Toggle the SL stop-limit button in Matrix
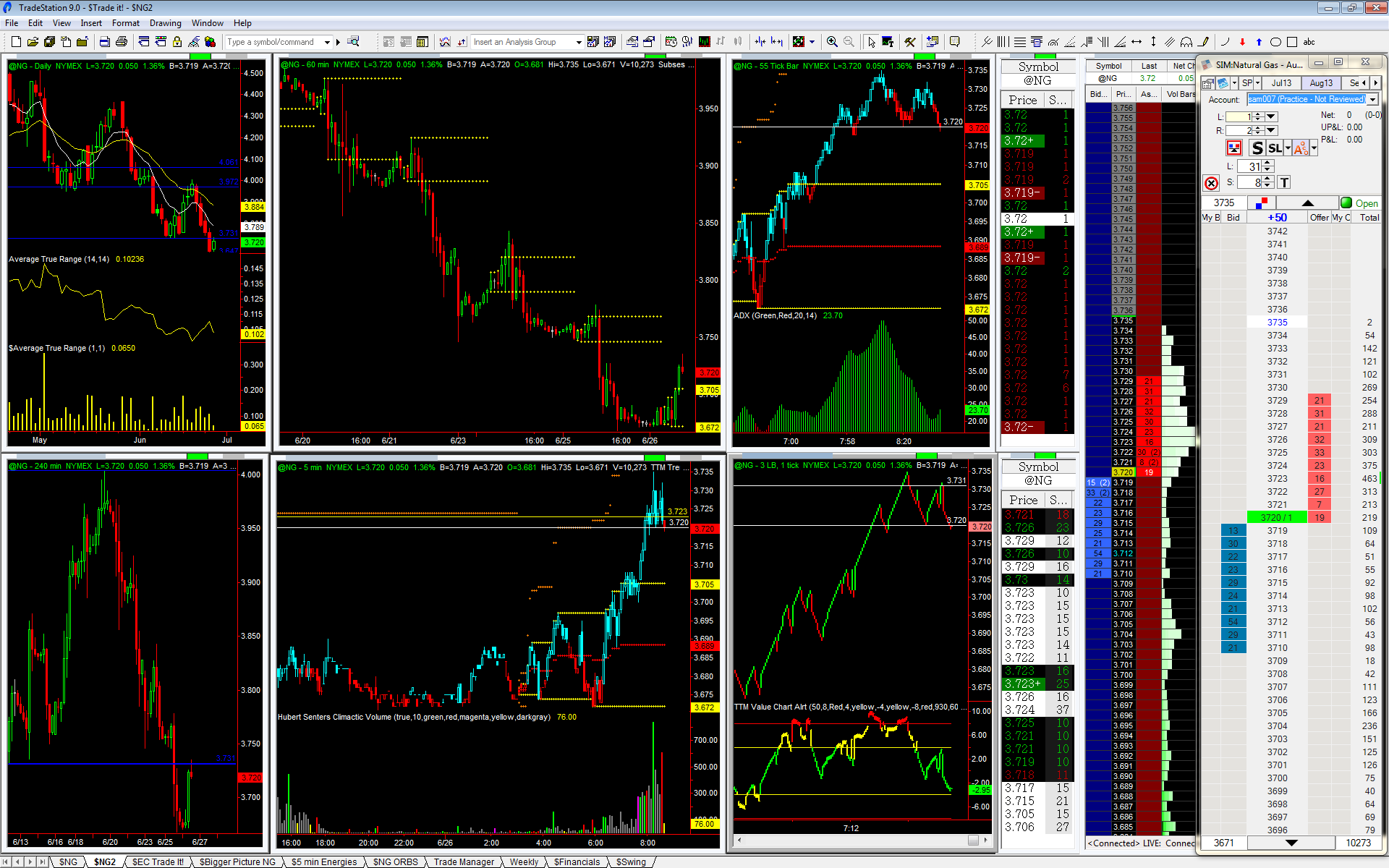This screenshot has width=1389, height=868. (x=1275, y=148)
